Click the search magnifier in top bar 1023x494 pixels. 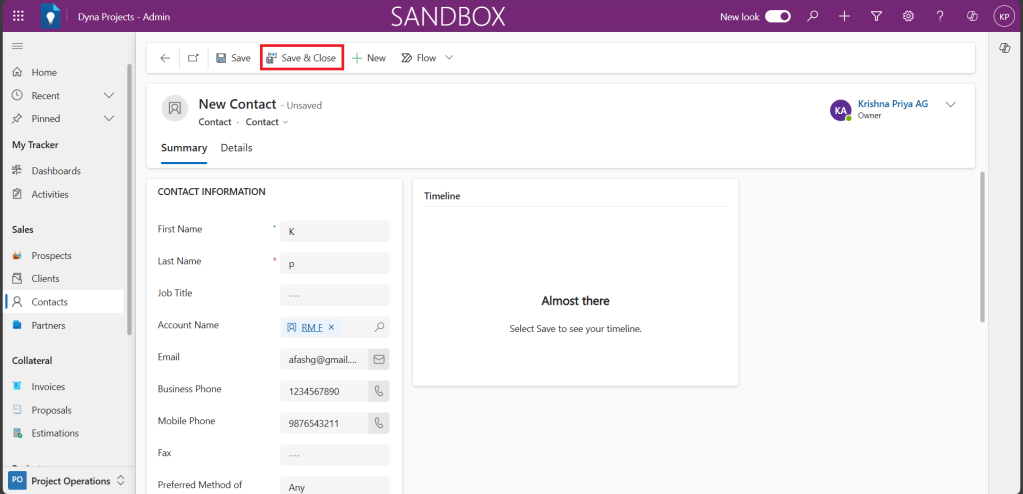coord(813,16)
